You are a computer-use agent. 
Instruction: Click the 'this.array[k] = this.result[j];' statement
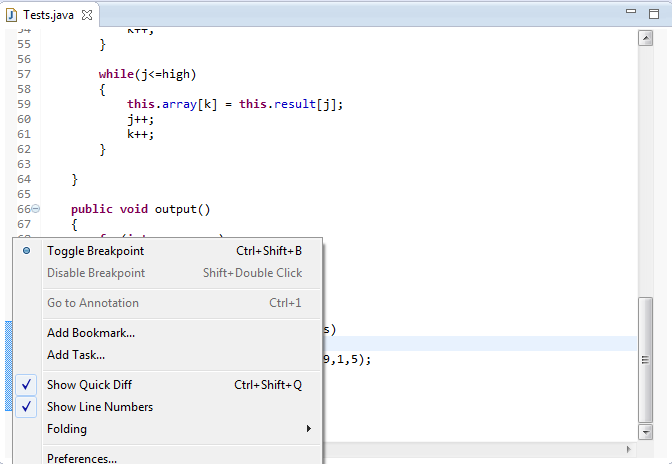coord(235,104)
